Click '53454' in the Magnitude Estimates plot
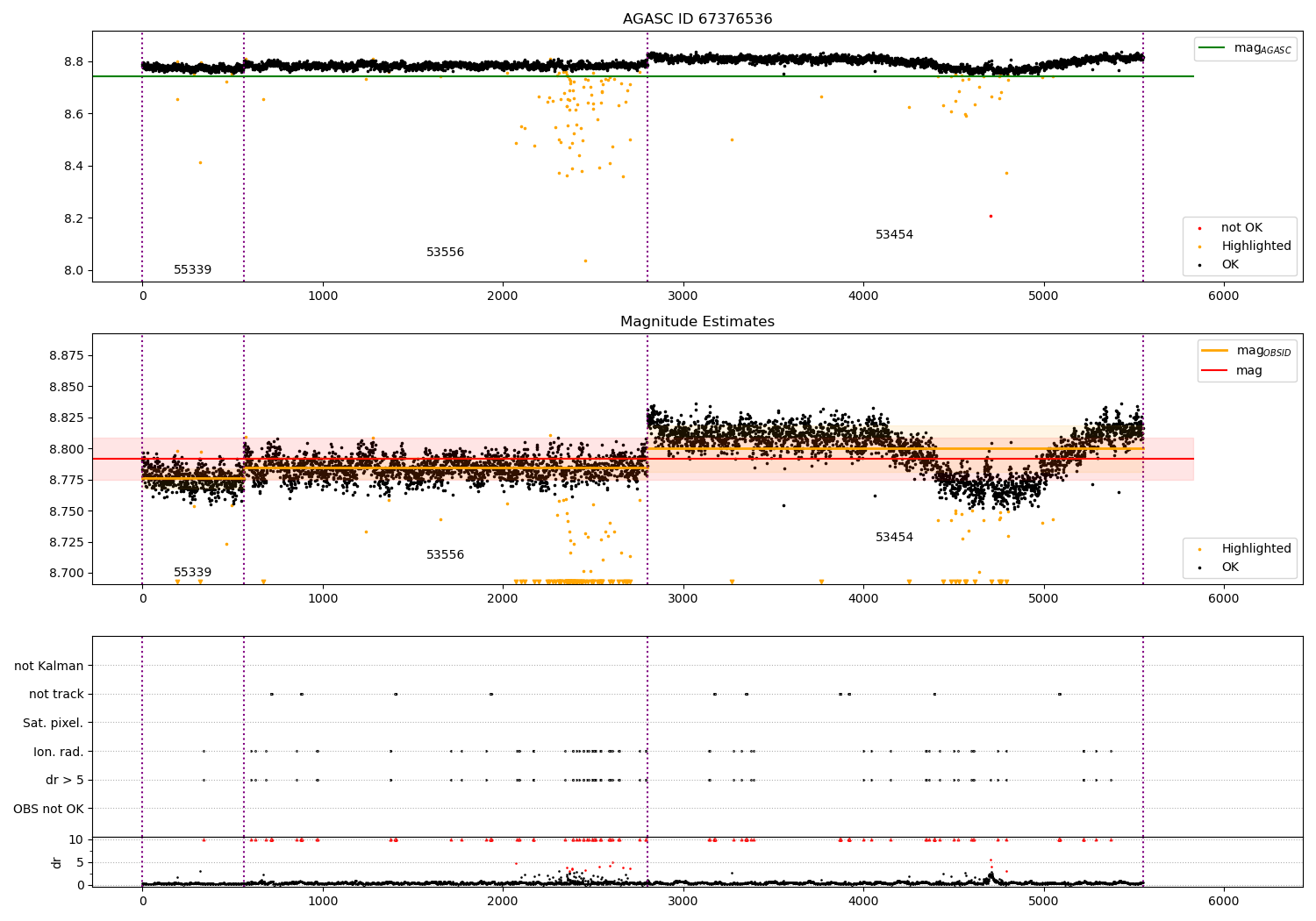 [894, 538]
